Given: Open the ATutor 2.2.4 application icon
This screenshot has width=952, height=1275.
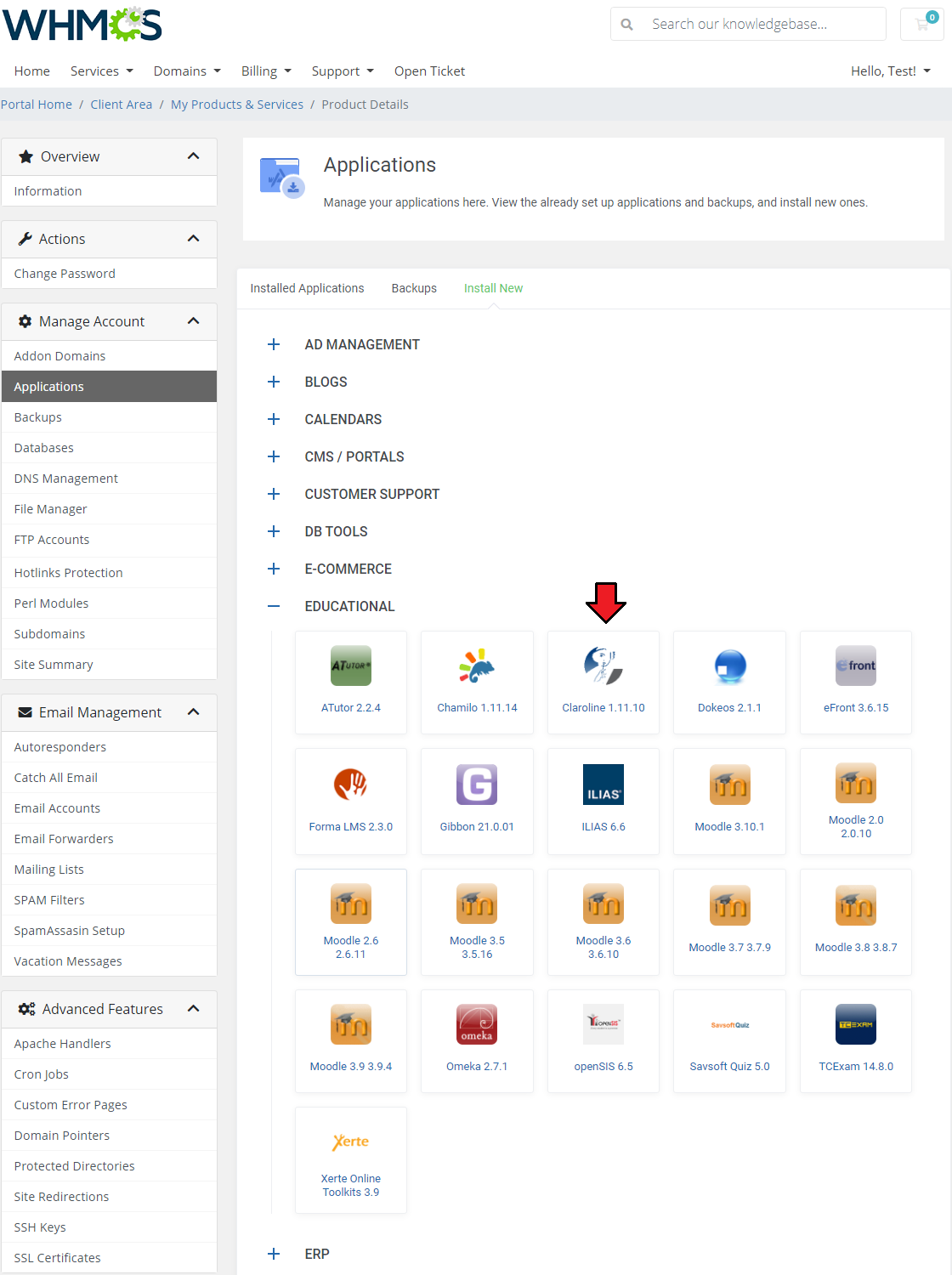Looking at the screenshot, I should (x=351, y=666).
